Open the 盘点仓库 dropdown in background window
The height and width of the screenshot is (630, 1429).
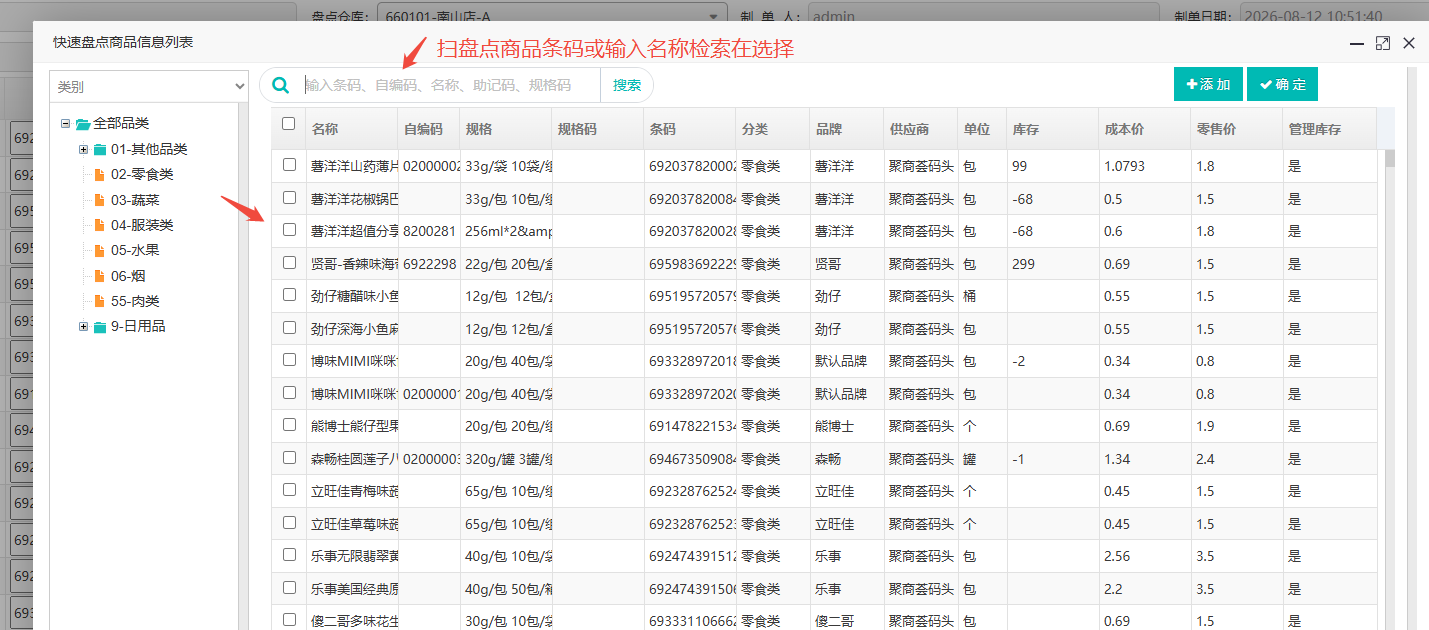pyautogui.click(x=553, y=16)
